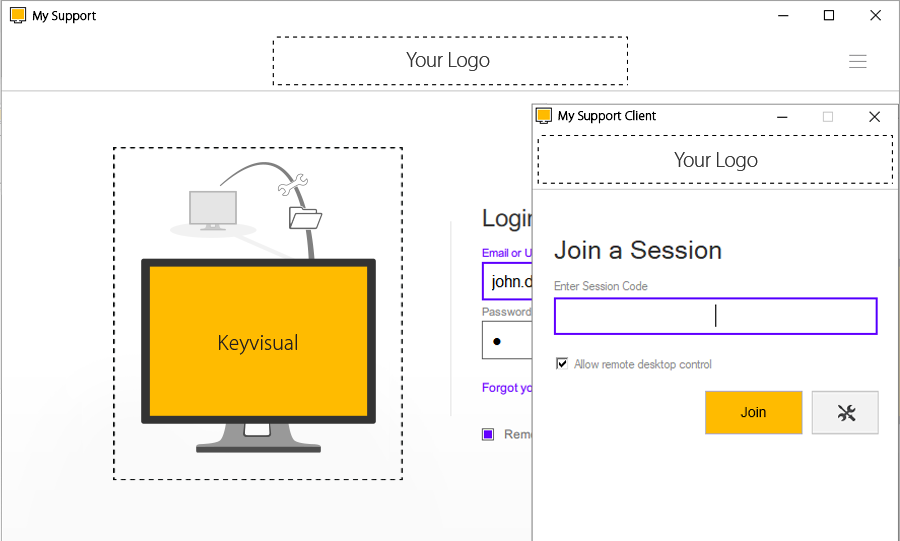
Task: Maximize the My Support main window
Action: coord(828,15)
